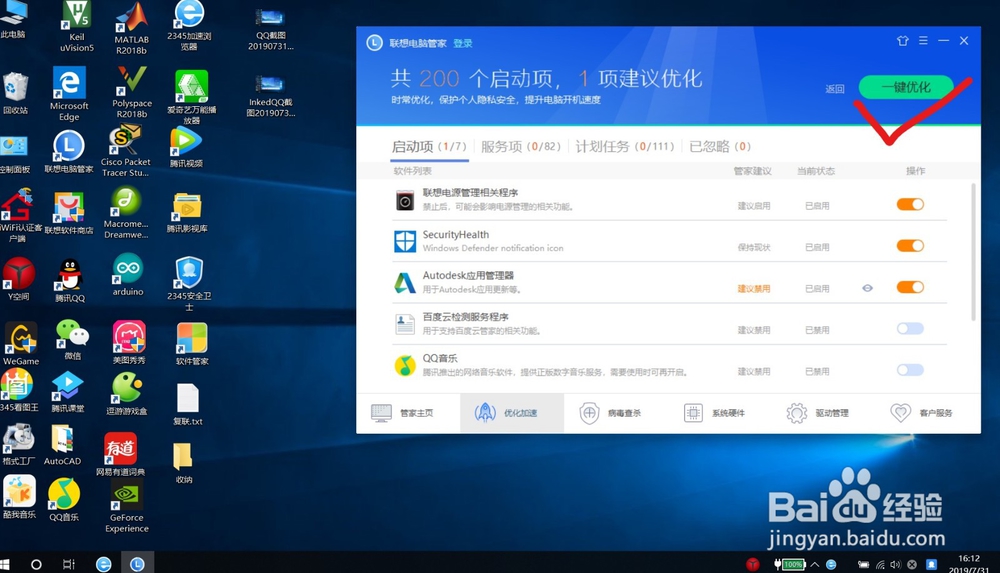The image size is (1000, 573).
Task: Switch to the 已忽略 tab
Action: tap(720, 147)
